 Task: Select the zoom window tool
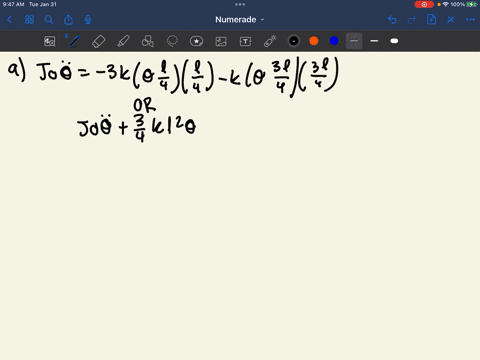pos(50,41)
